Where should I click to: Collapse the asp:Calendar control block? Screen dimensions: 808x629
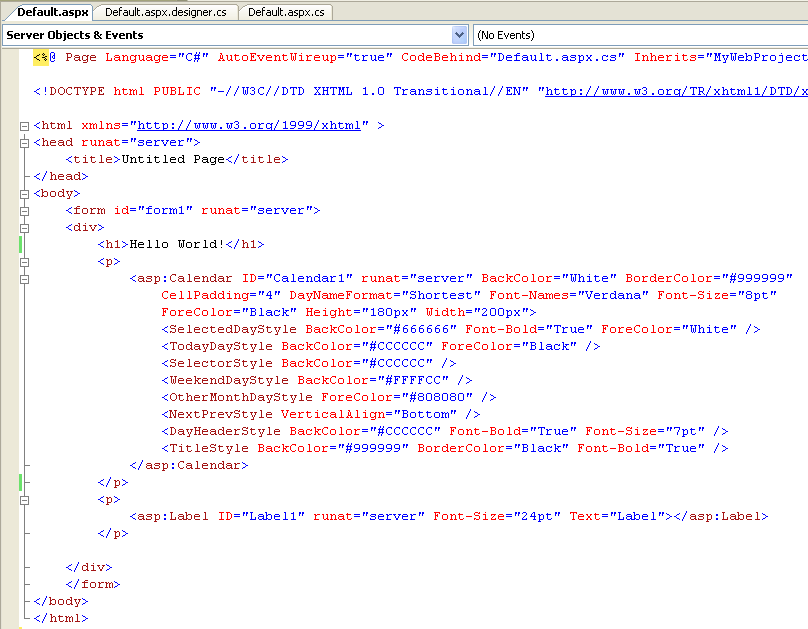[24, 279]
